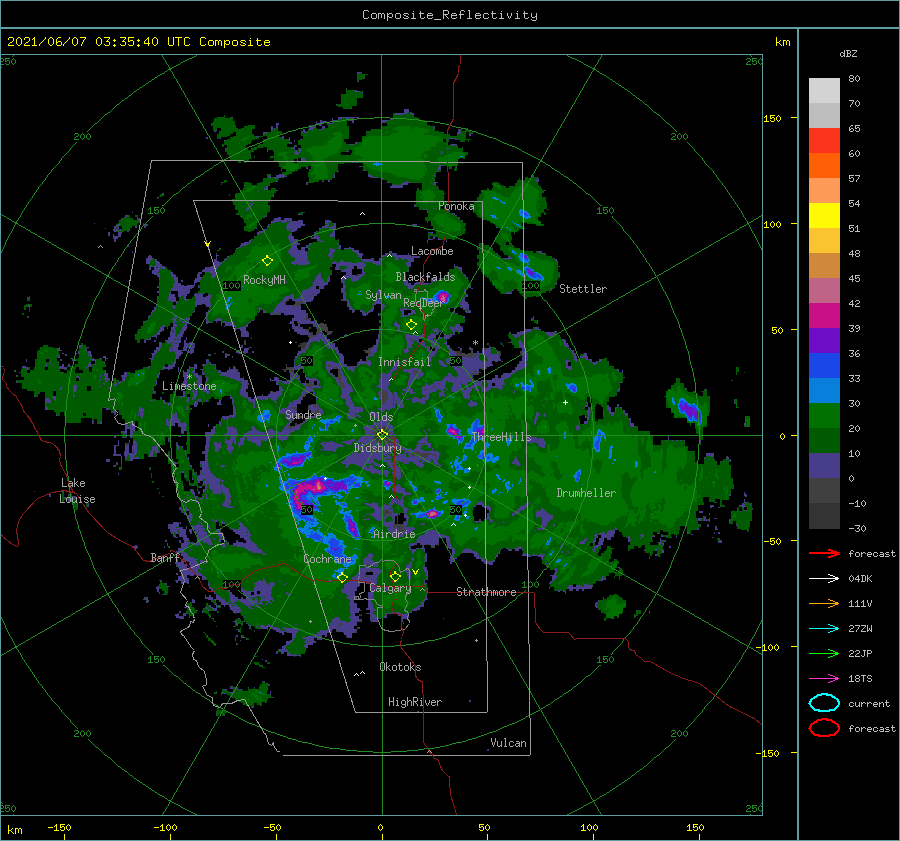Click the ThreeHills city label
Image resolution: width=900 pixels, height=841 pixels.
click(x=501, y=437)
